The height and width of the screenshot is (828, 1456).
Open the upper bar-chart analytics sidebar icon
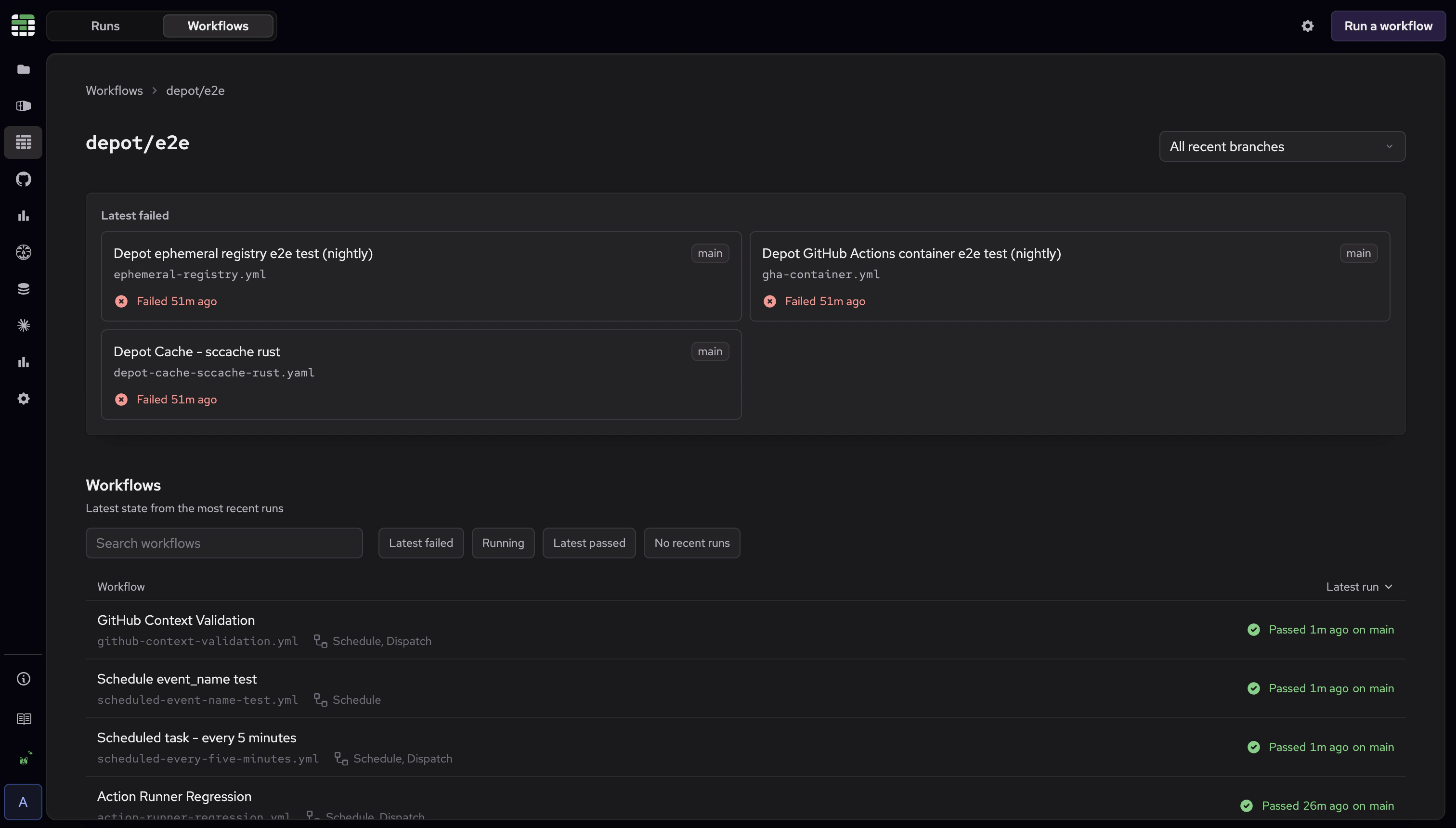[x=23, y=216]
